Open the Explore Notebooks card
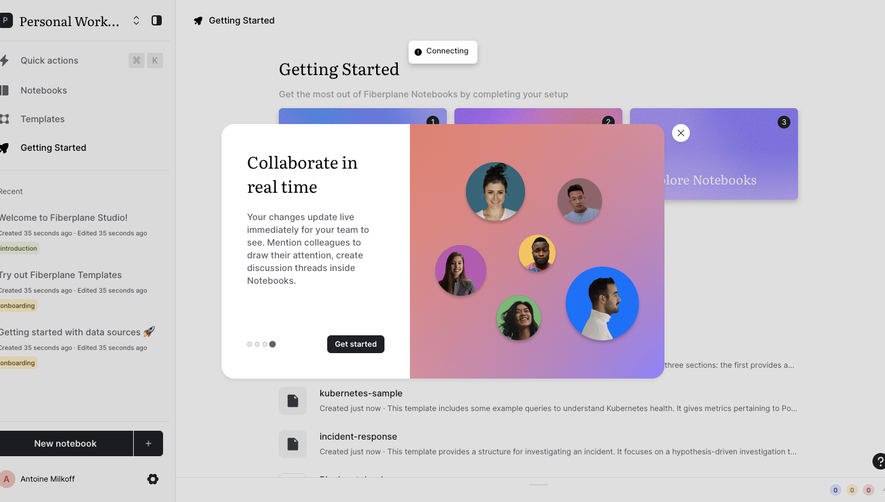 (731, 154)
